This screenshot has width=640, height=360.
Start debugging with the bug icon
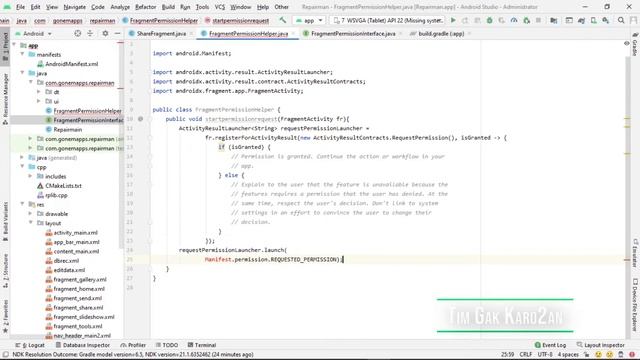tap(489, 20)
